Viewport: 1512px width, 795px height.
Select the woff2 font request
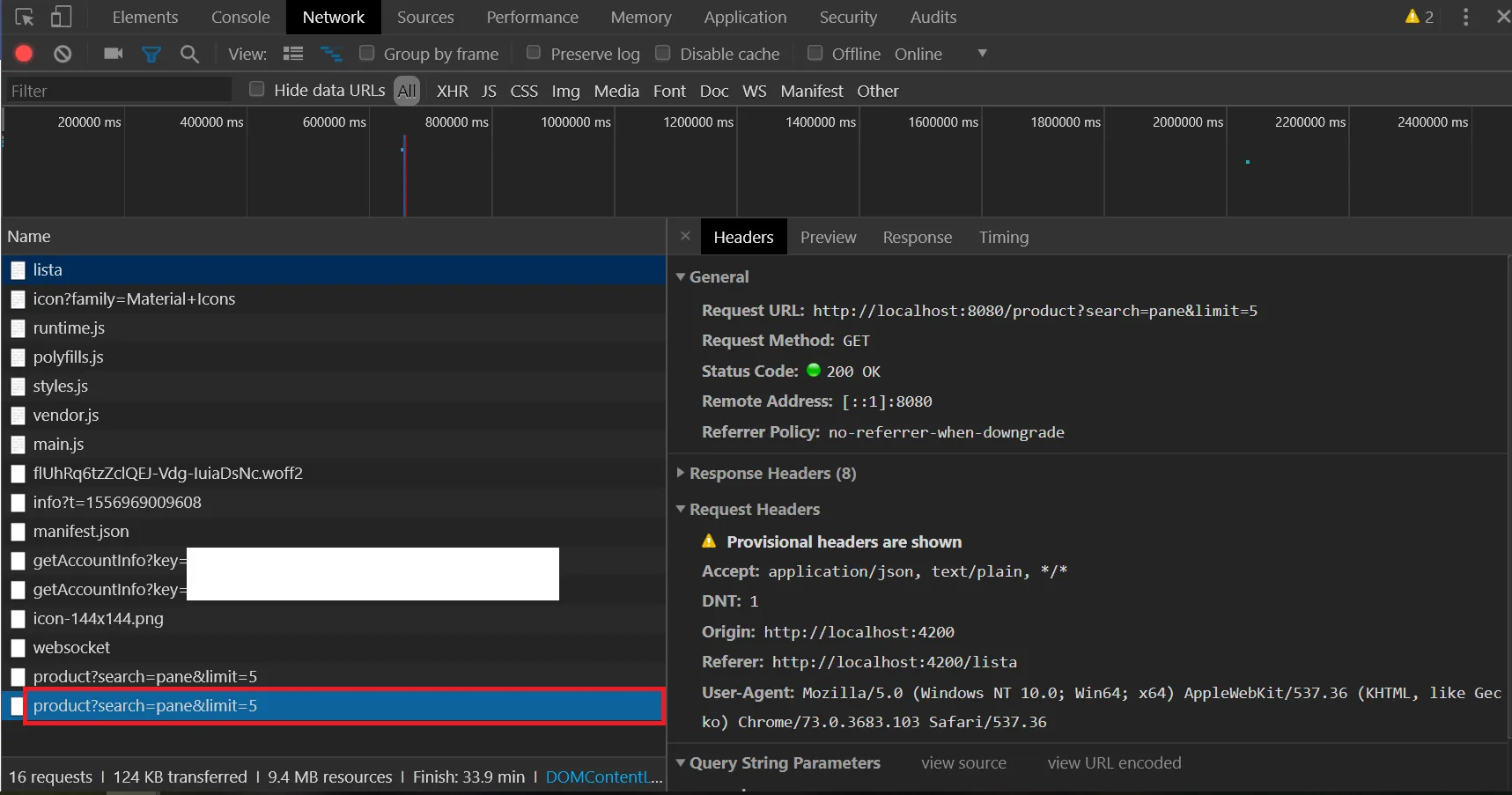point(333,474)
